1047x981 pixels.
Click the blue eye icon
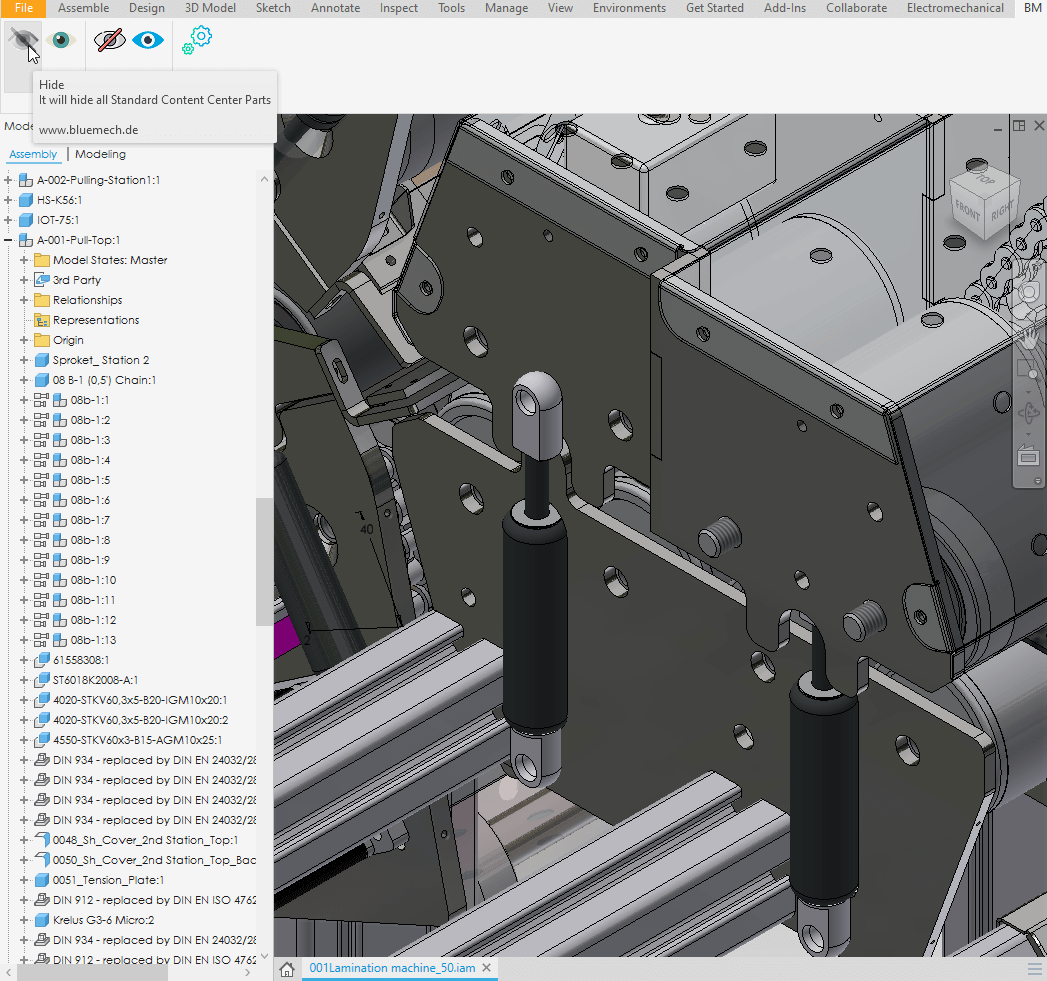point(148,40)
